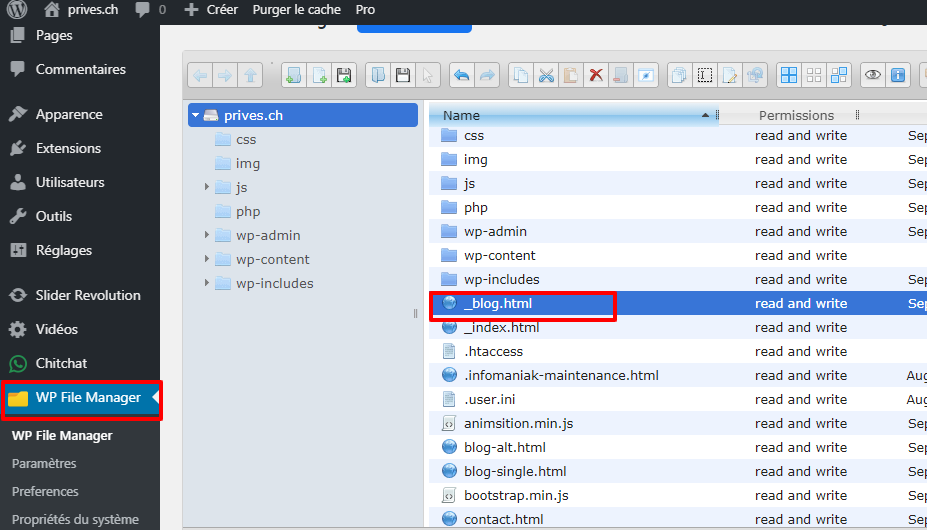927x530 pixels.
Task: Expand the wp-content folder in tree
Action: point(206,259)
